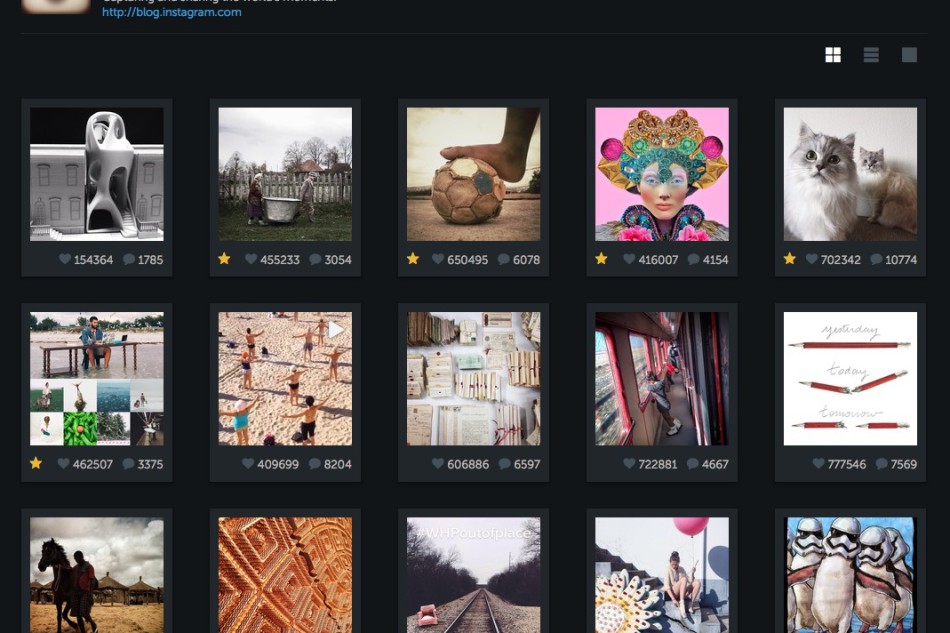Open the white sculpture building photo
This screenshot has width=950, height=633.
coord(97,174)
